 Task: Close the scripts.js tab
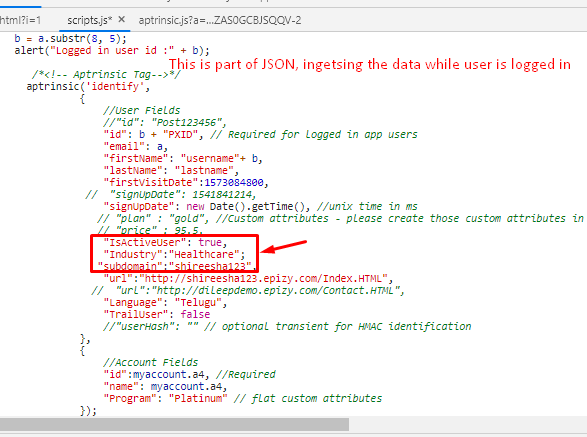tap(121, 19)
